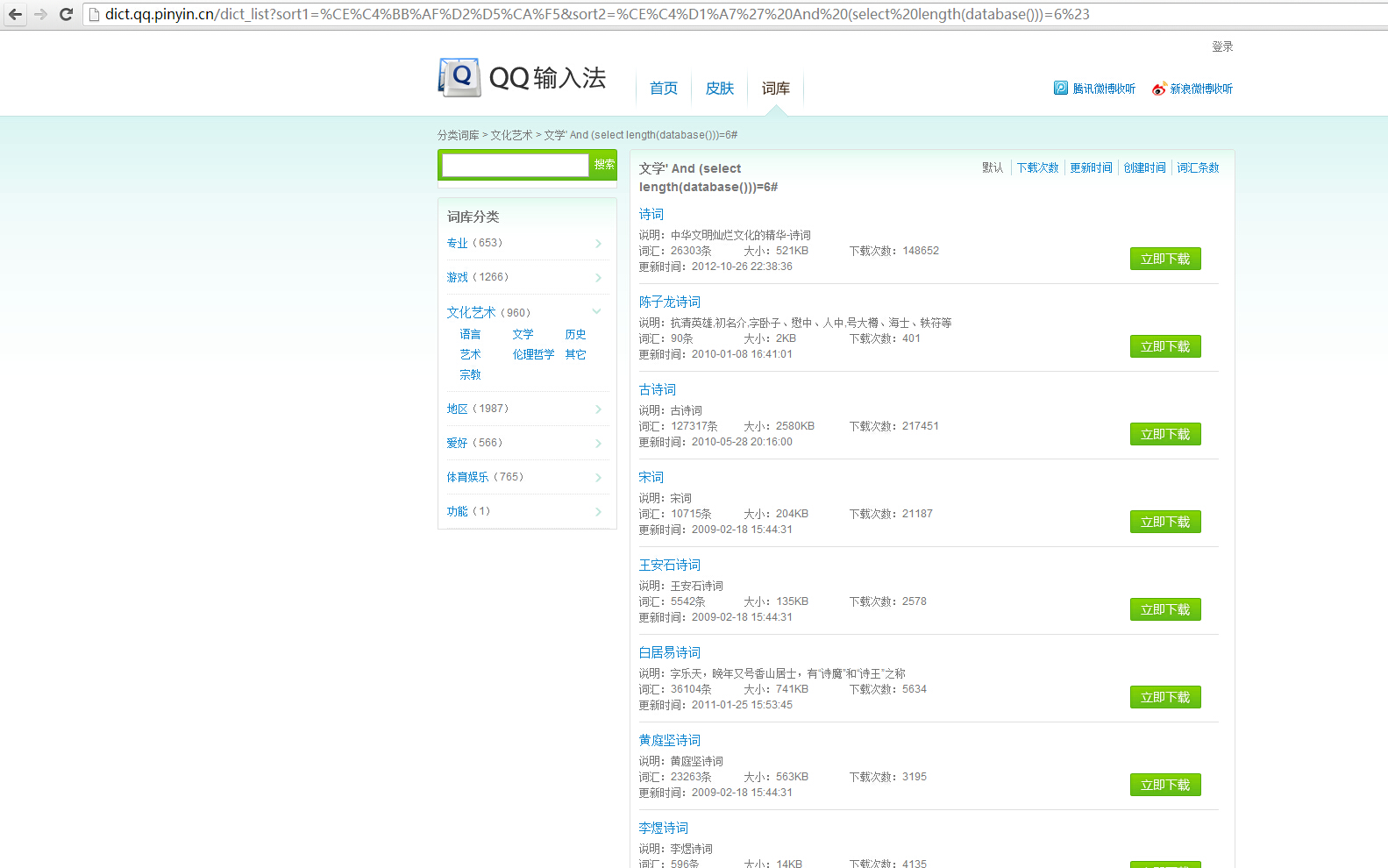Open the 古诗词 dictionary title

658,389
